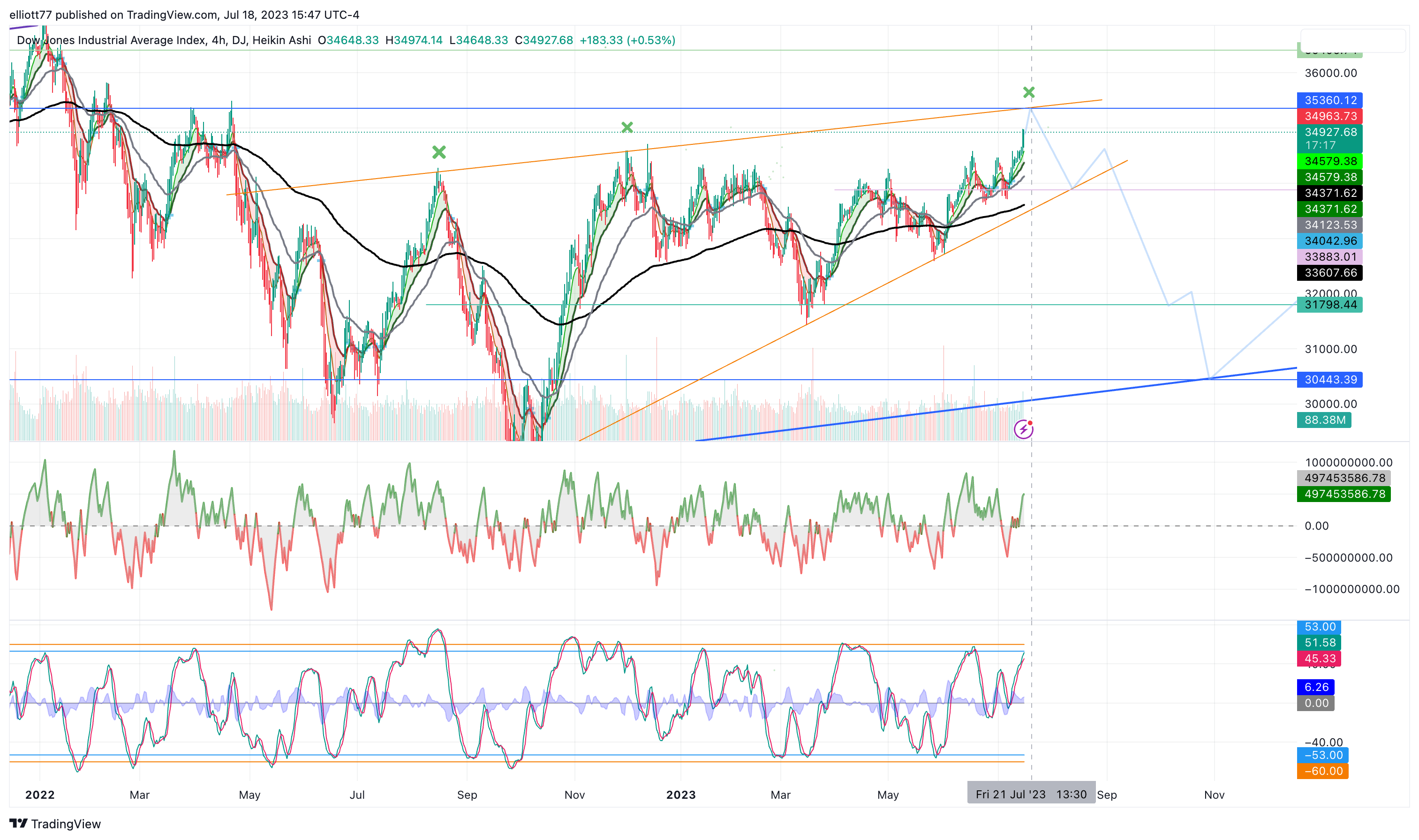Click the orange -60.00 level label
This screenshot has height=840, width=1419.
coord(1323,771)
